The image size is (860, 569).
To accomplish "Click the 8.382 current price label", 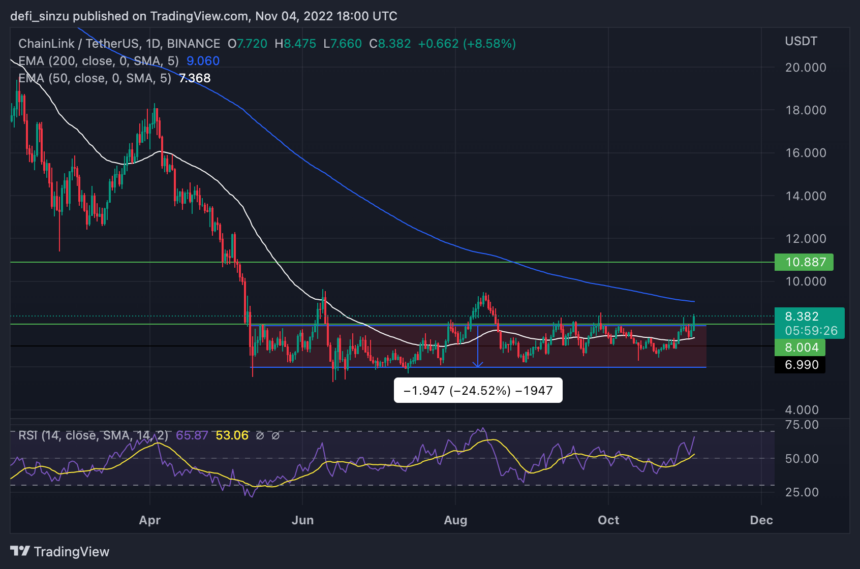I will point(801,317).
